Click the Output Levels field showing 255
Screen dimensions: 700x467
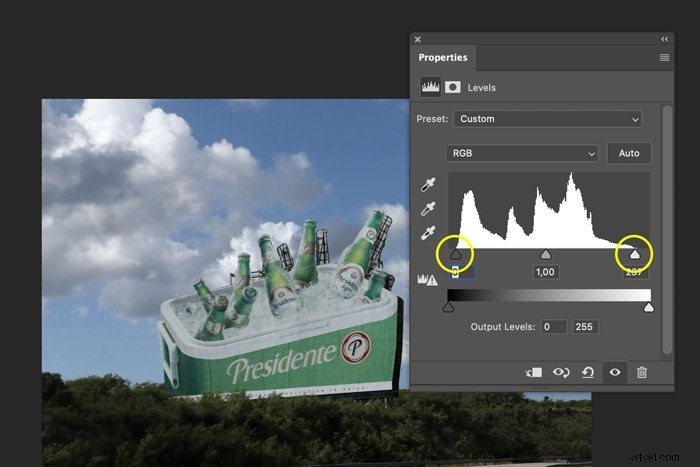coord(585,327)
